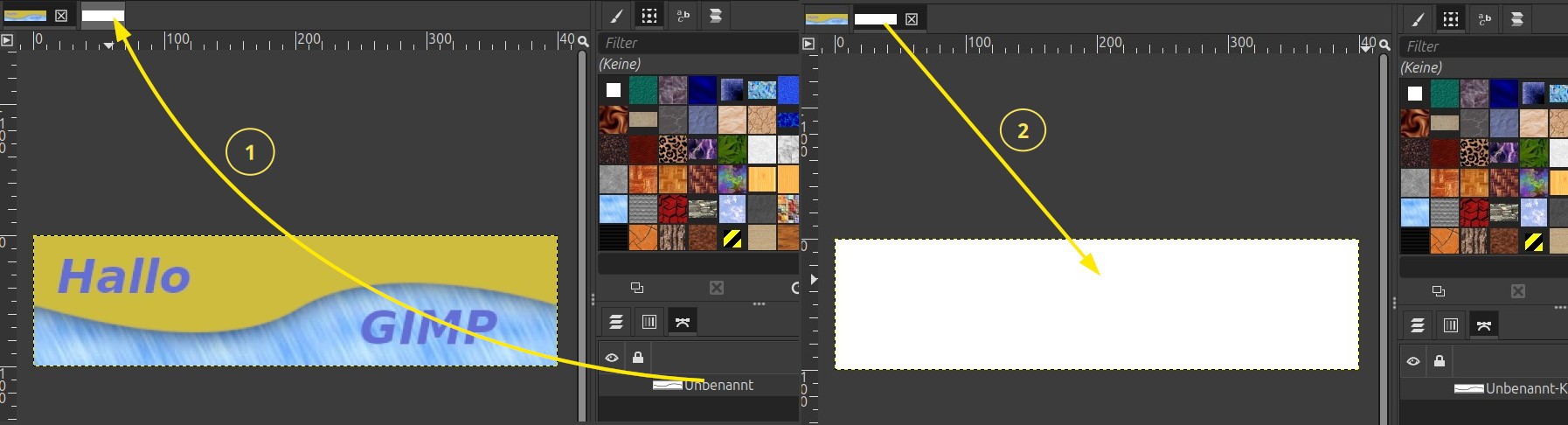Screen dimensions: 1568x425
Task: Open the Fonts tab in the left window
Action: click(x=683, y=16)
